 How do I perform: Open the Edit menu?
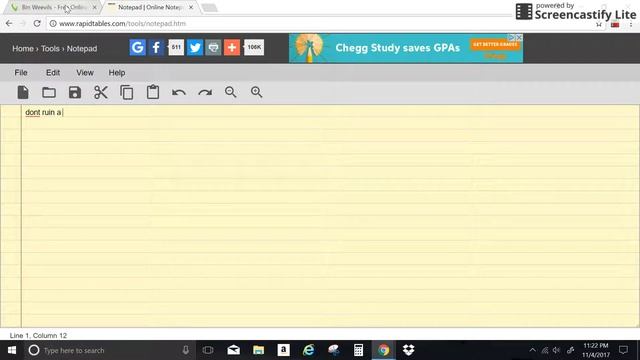click(x=53, y=73)
